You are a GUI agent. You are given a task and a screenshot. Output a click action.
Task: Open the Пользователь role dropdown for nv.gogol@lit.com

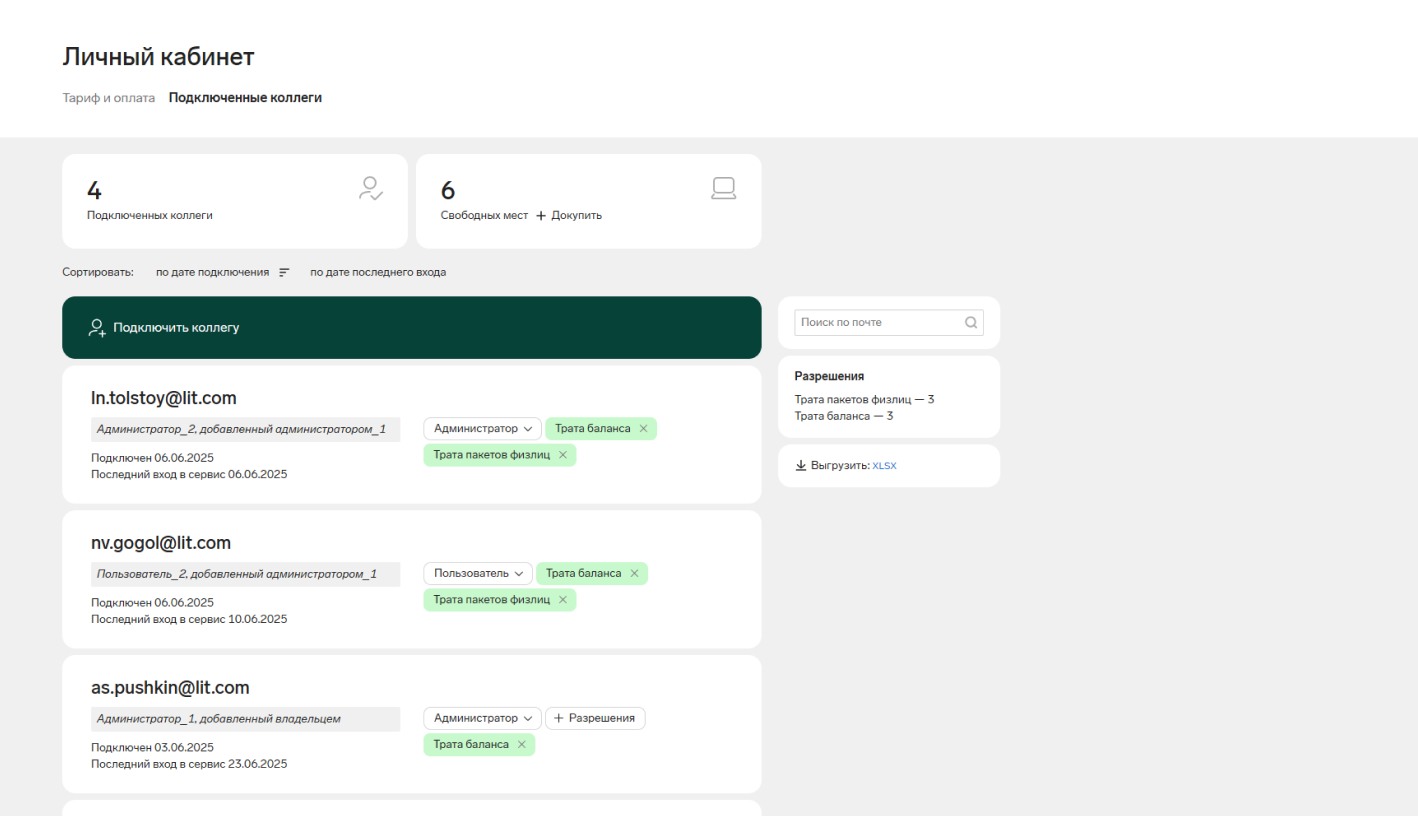[478, 573]
